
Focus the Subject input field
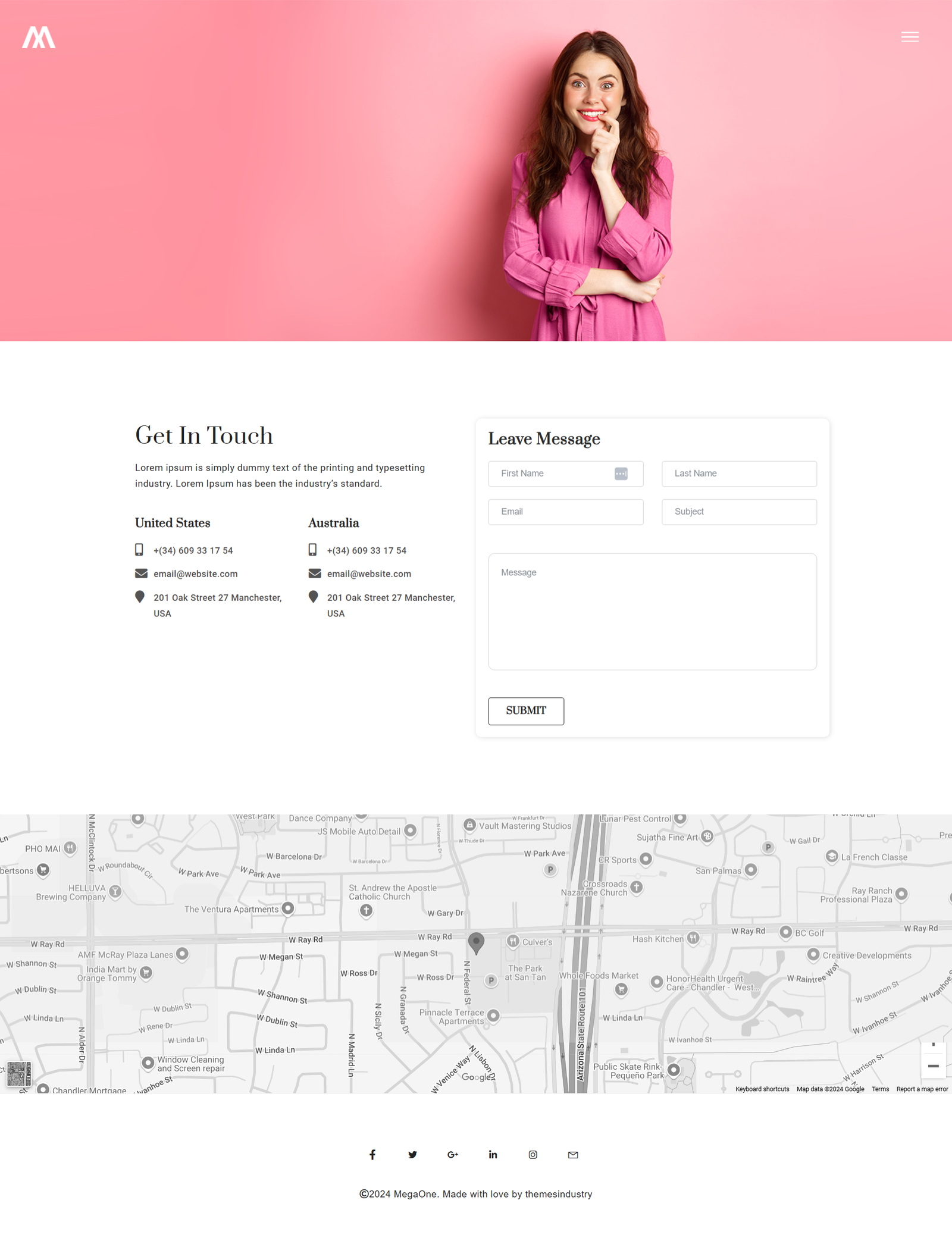click(739, 512)
